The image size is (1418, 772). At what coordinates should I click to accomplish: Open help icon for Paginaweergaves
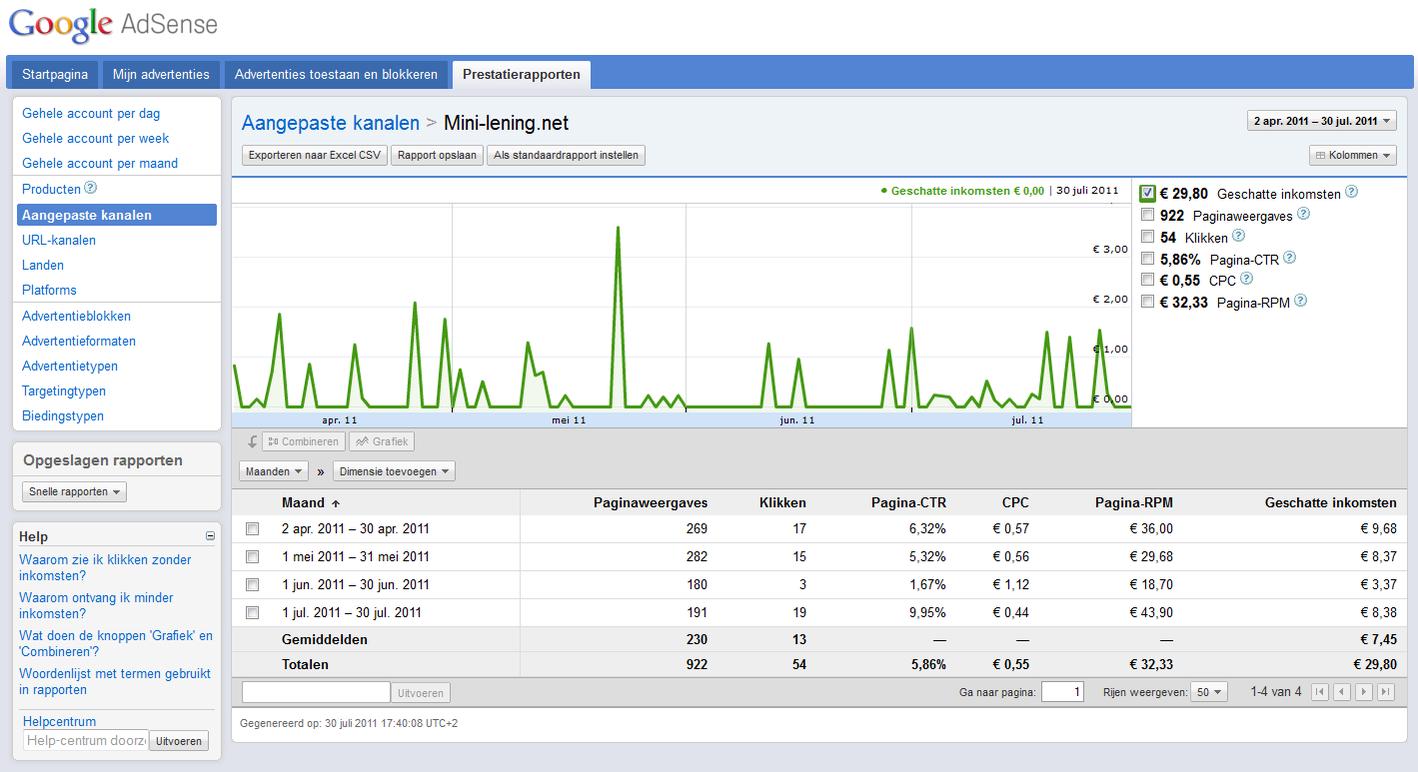1303,214
